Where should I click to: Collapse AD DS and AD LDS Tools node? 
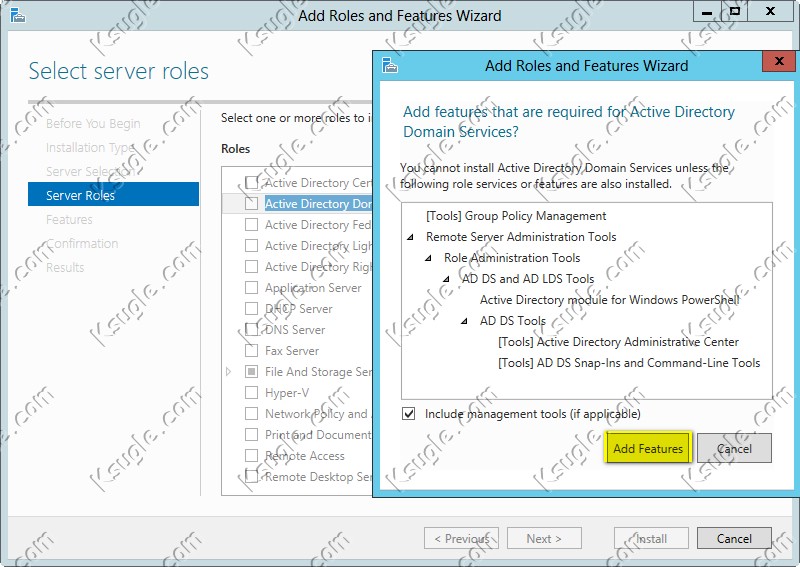[446, 279]
